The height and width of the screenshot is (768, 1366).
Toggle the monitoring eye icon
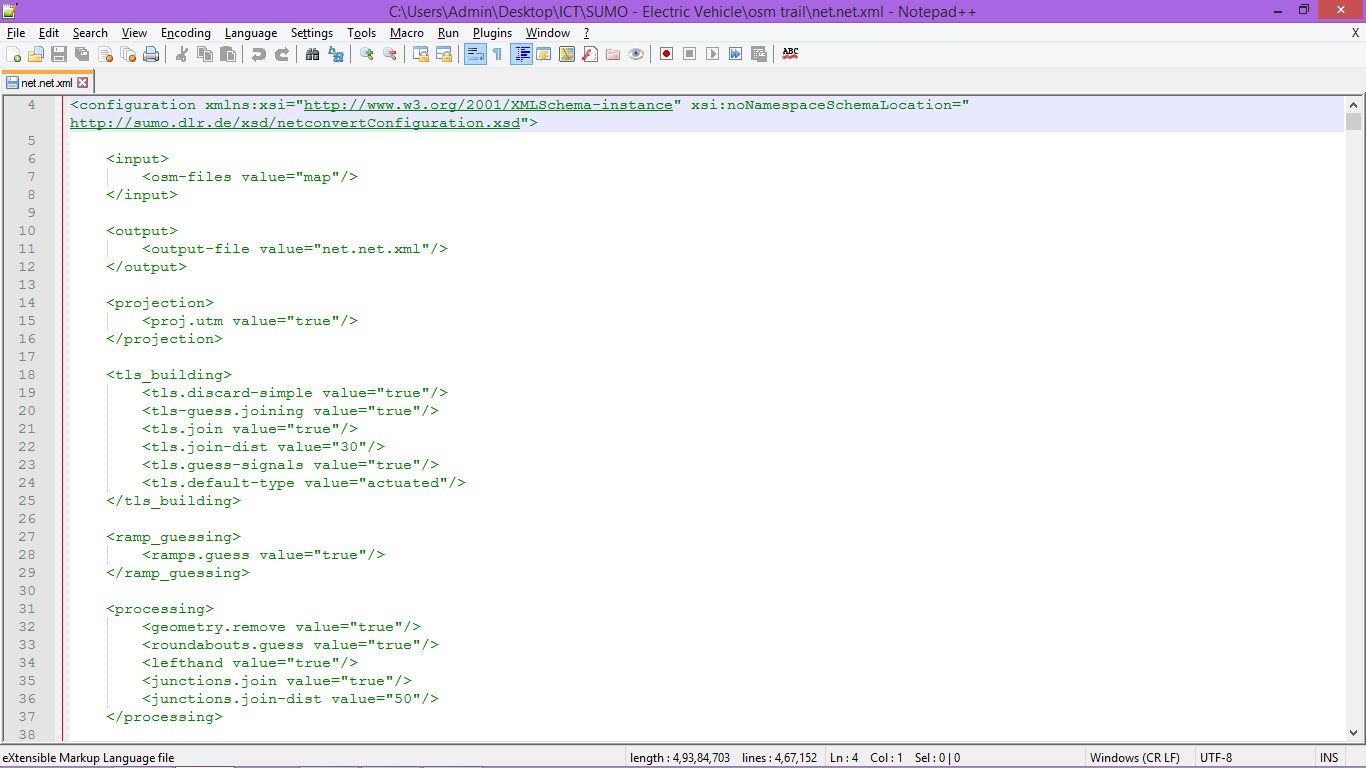coord(636,54)
